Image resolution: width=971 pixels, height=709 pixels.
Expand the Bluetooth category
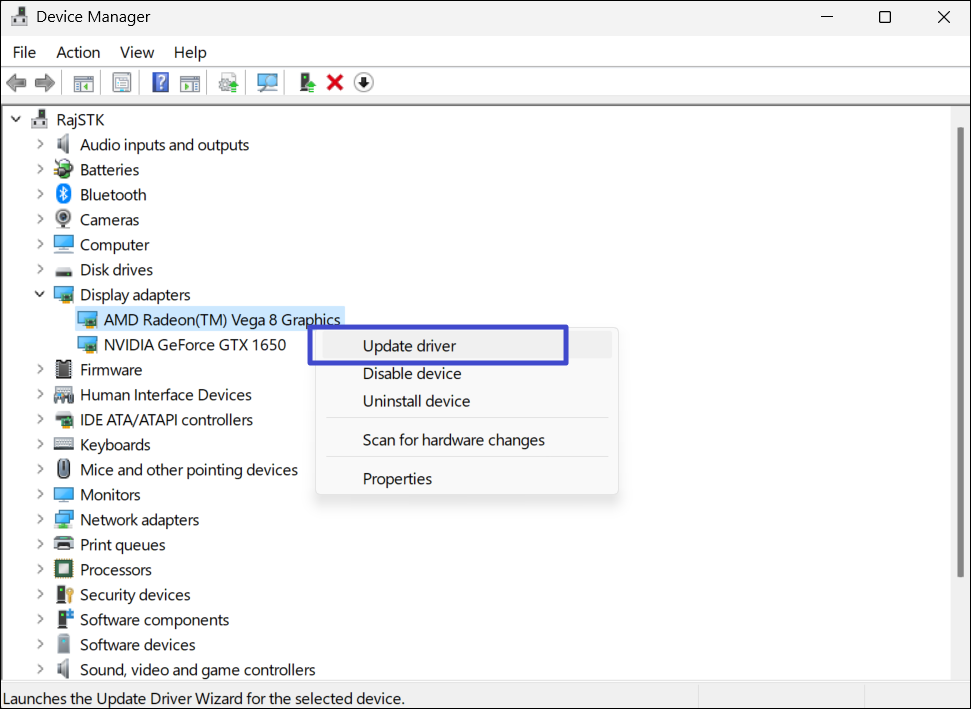click(x=40, y=195)
